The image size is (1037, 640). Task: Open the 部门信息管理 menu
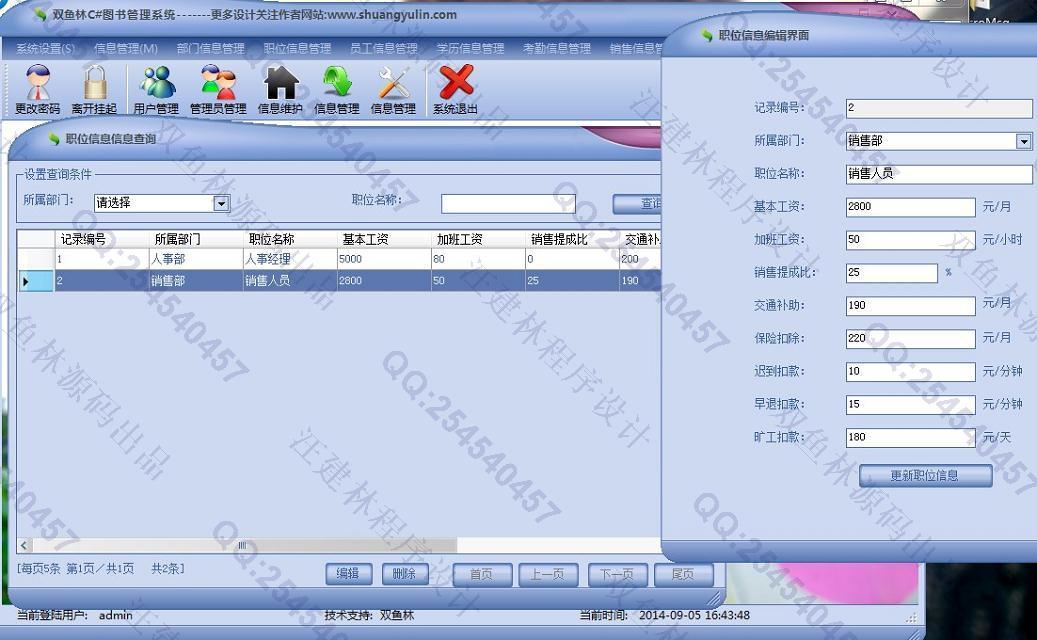coord(210,48)
